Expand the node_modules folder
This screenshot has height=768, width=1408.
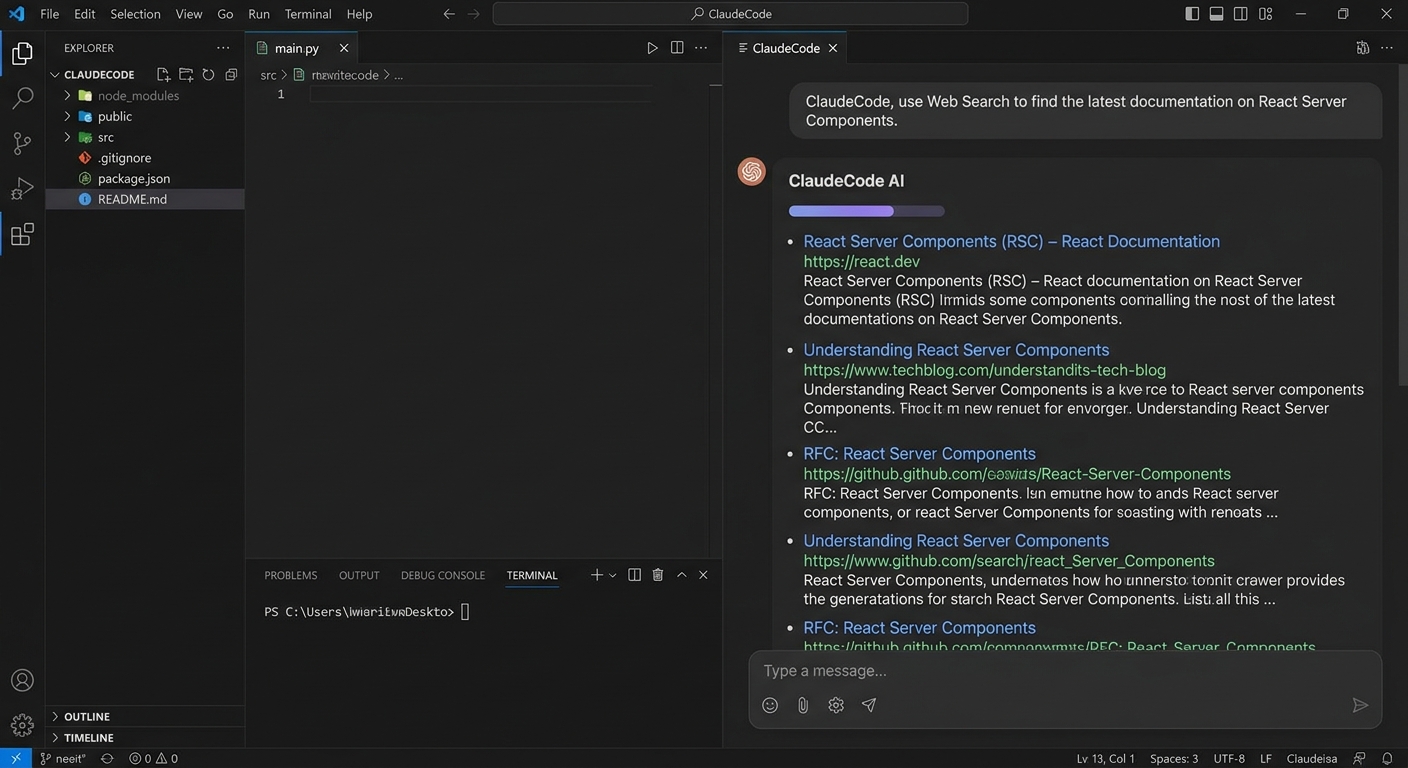67,96
